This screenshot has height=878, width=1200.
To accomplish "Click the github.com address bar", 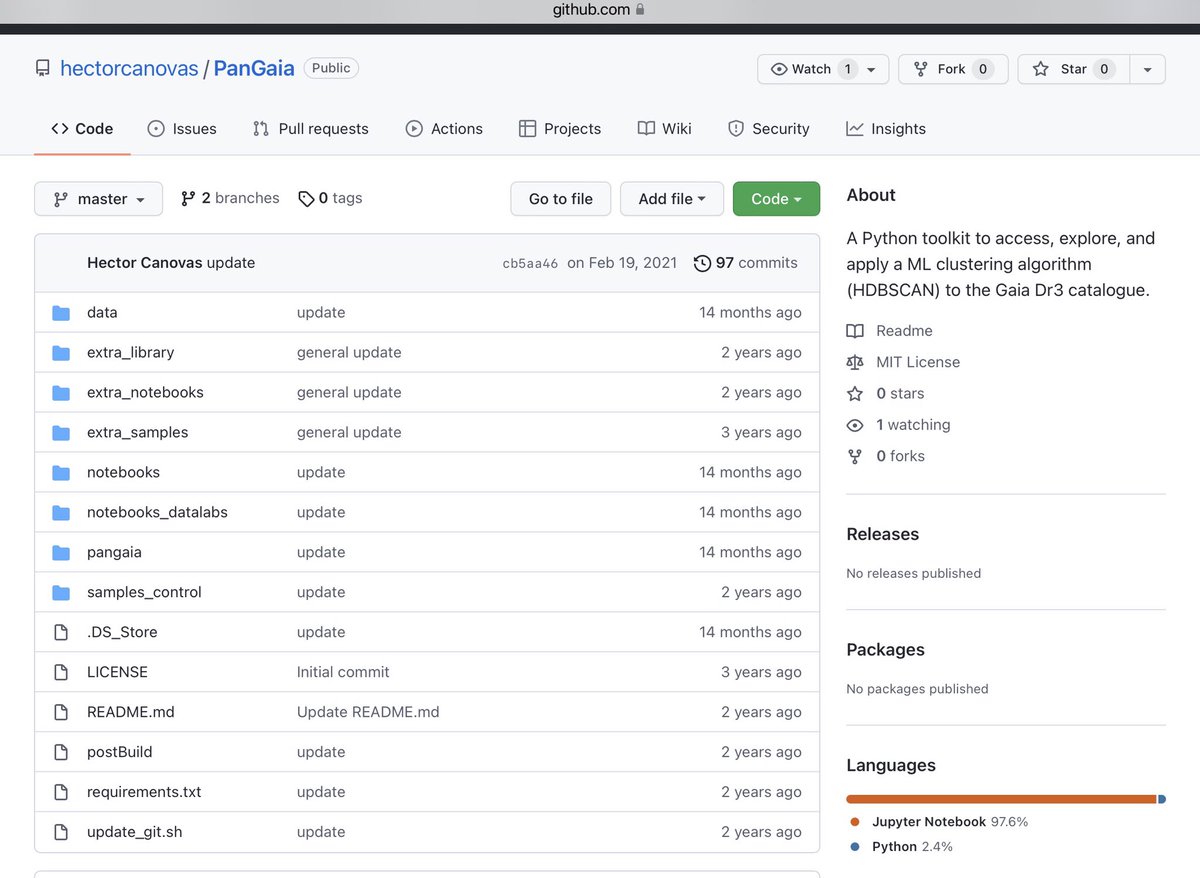I will click(x=600, y=10).
